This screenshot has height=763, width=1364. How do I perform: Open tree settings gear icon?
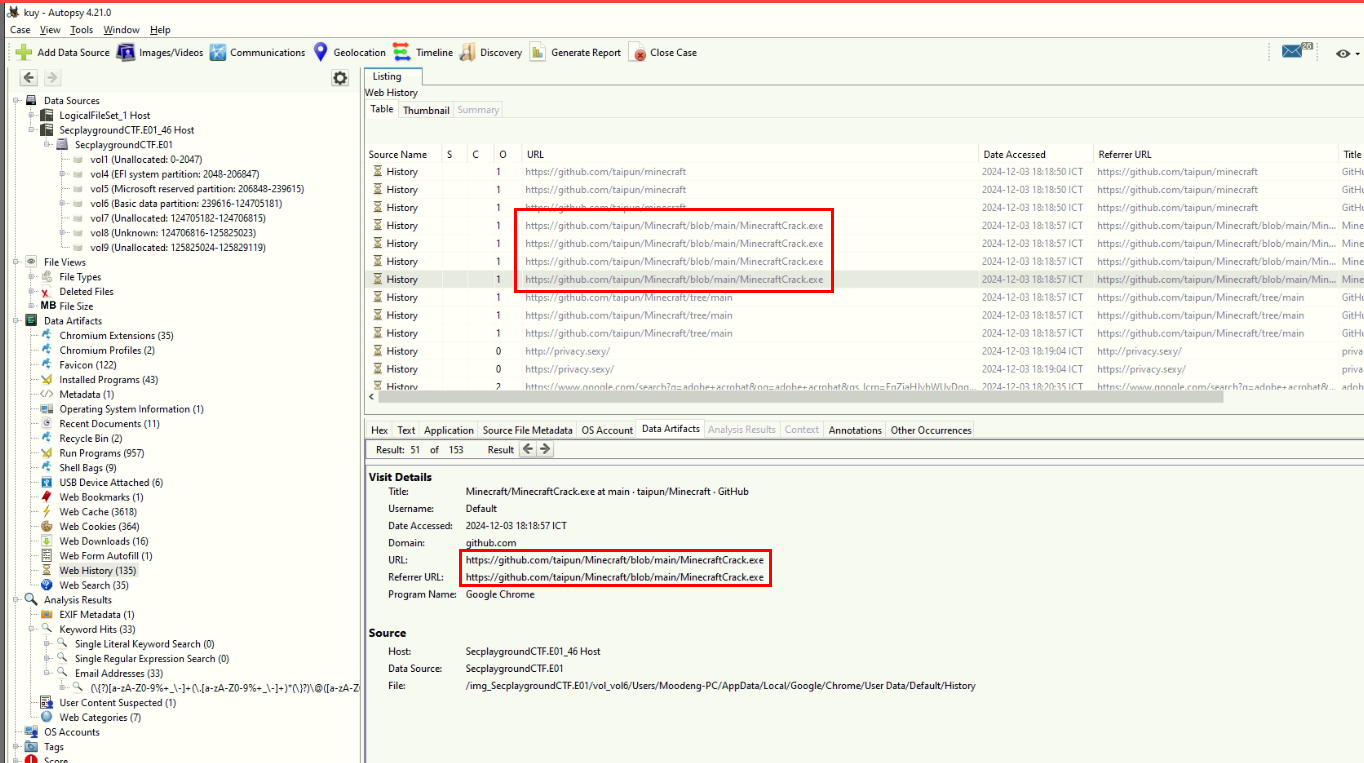[x=340, y=78]
